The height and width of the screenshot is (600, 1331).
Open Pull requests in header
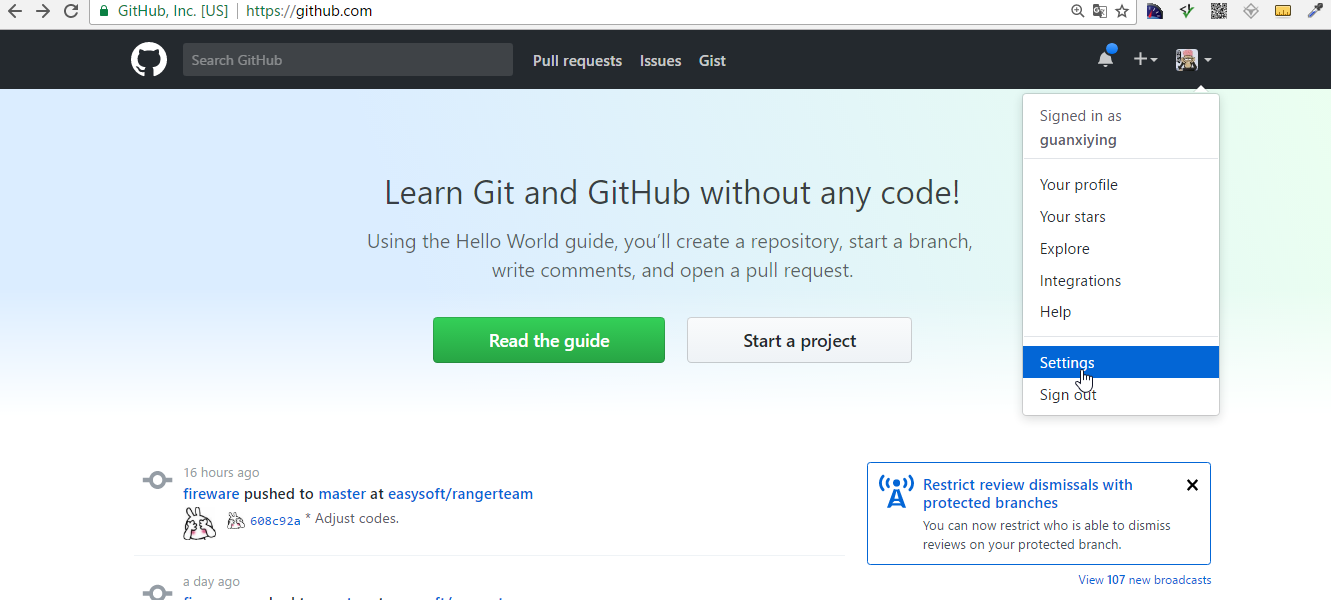coord(577,61)
